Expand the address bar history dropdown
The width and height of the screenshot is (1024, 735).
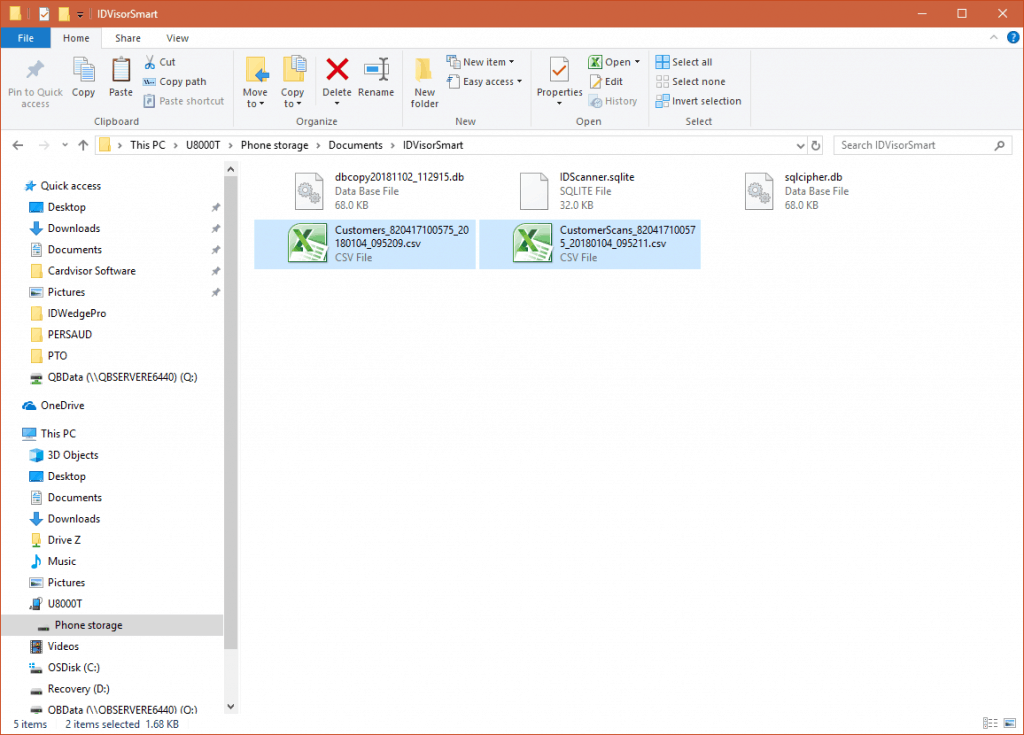point(798,145)
